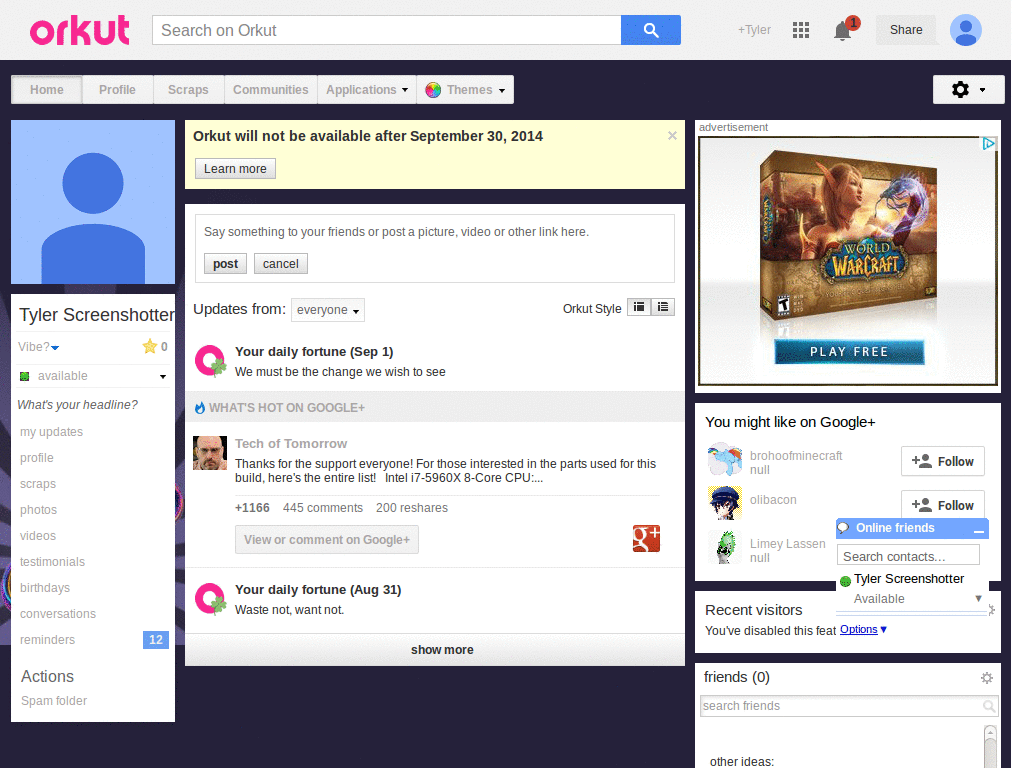Open the Recent visitors Options dropdown
The height and width of the screenshot is (768, 1024).
coord(863,629)
